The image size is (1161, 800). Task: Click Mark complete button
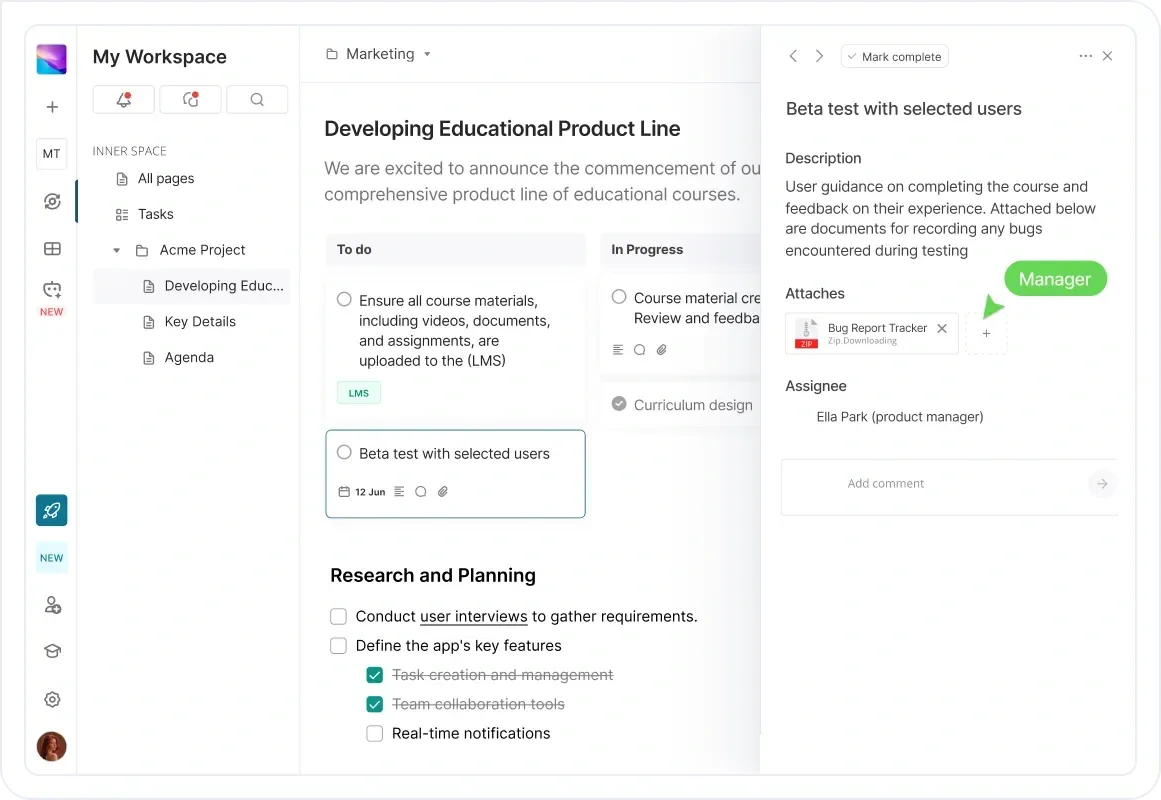coord(894,56)
